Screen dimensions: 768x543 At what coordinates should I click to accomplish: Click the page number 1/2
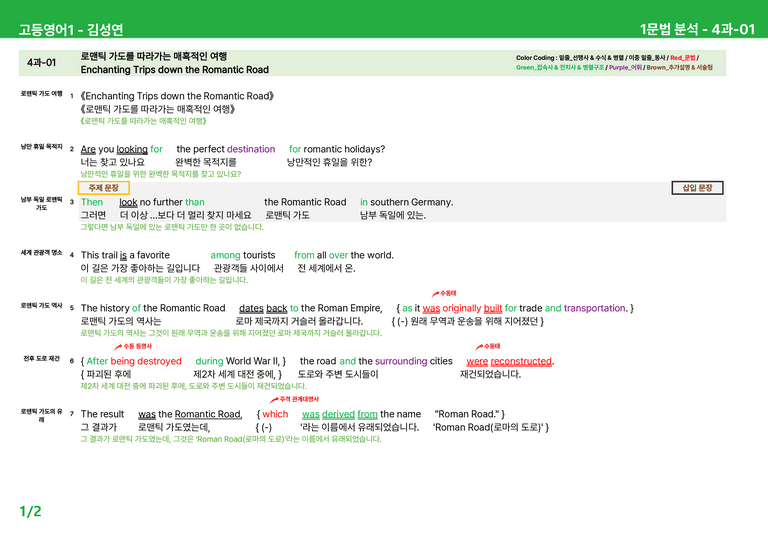click(x=30, y=512)
